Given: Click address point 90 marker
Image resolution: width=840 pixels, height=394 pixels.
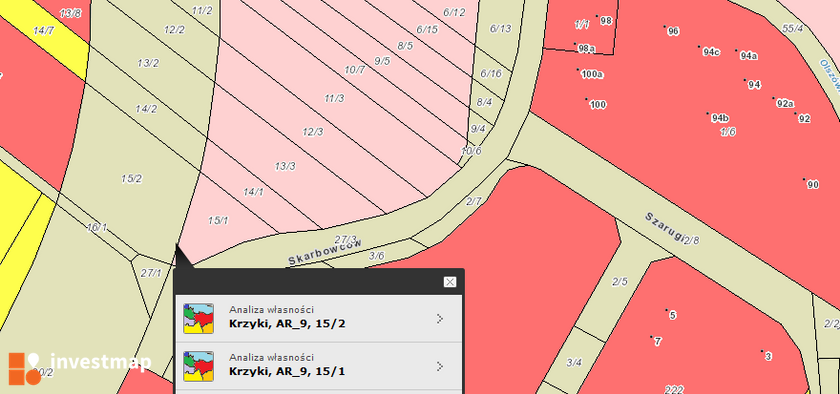Looking at the screenshot, I should coord(804,179).
